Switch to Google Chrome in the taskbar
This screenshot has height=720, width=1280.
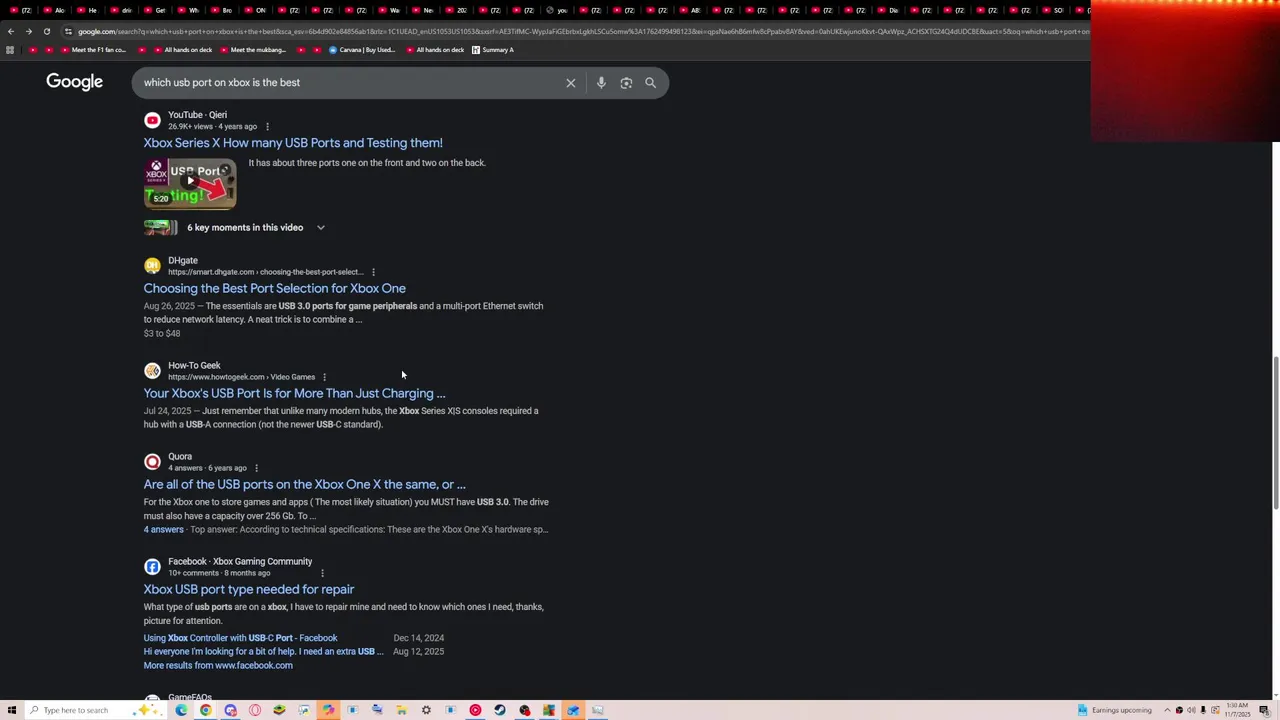(206, 710)
